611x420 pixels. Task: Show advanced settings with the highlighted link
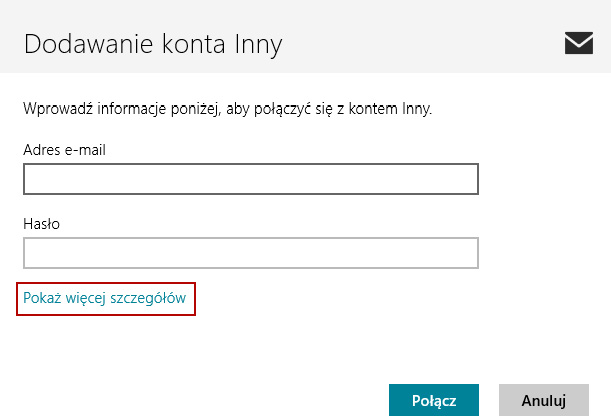(105, 298)
